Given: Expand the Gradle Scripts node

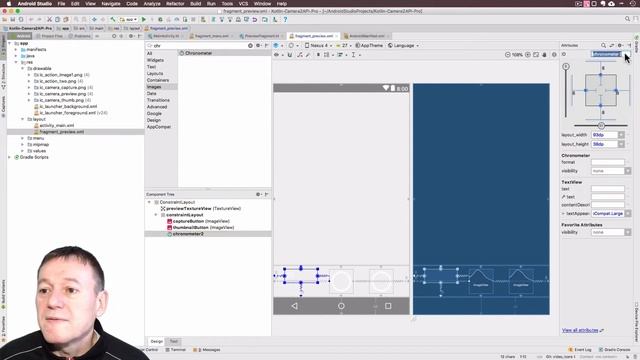Looking at the screenshot, I should click(x=10, y=157).
